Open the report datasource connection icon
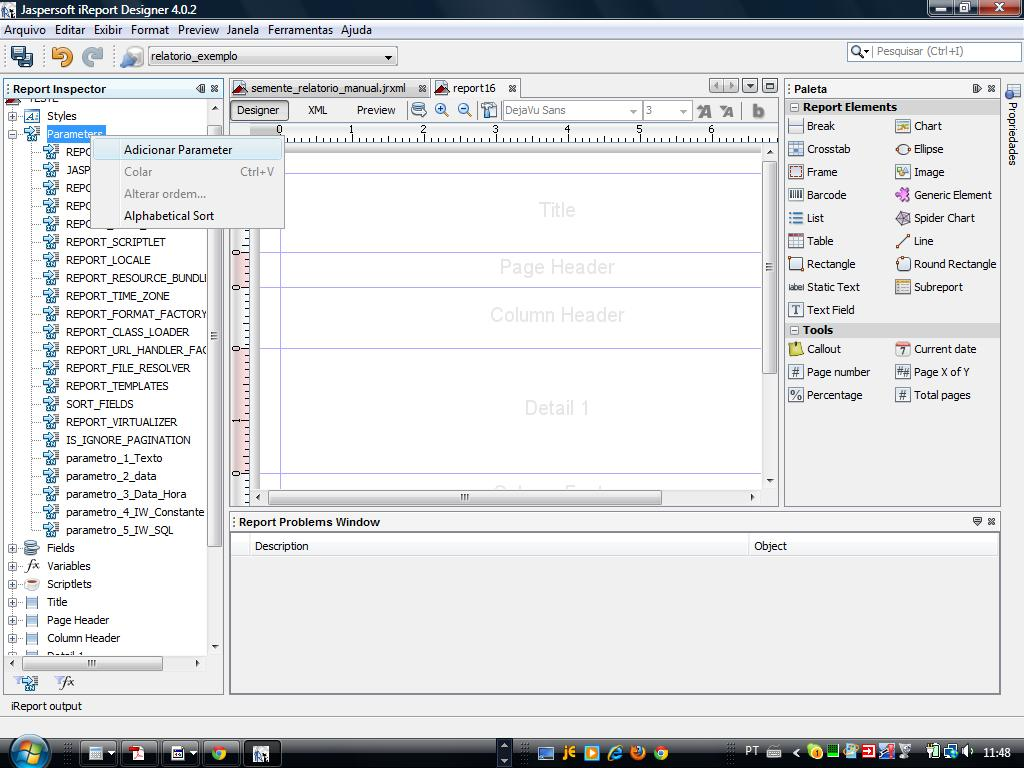 pos(131,57)
